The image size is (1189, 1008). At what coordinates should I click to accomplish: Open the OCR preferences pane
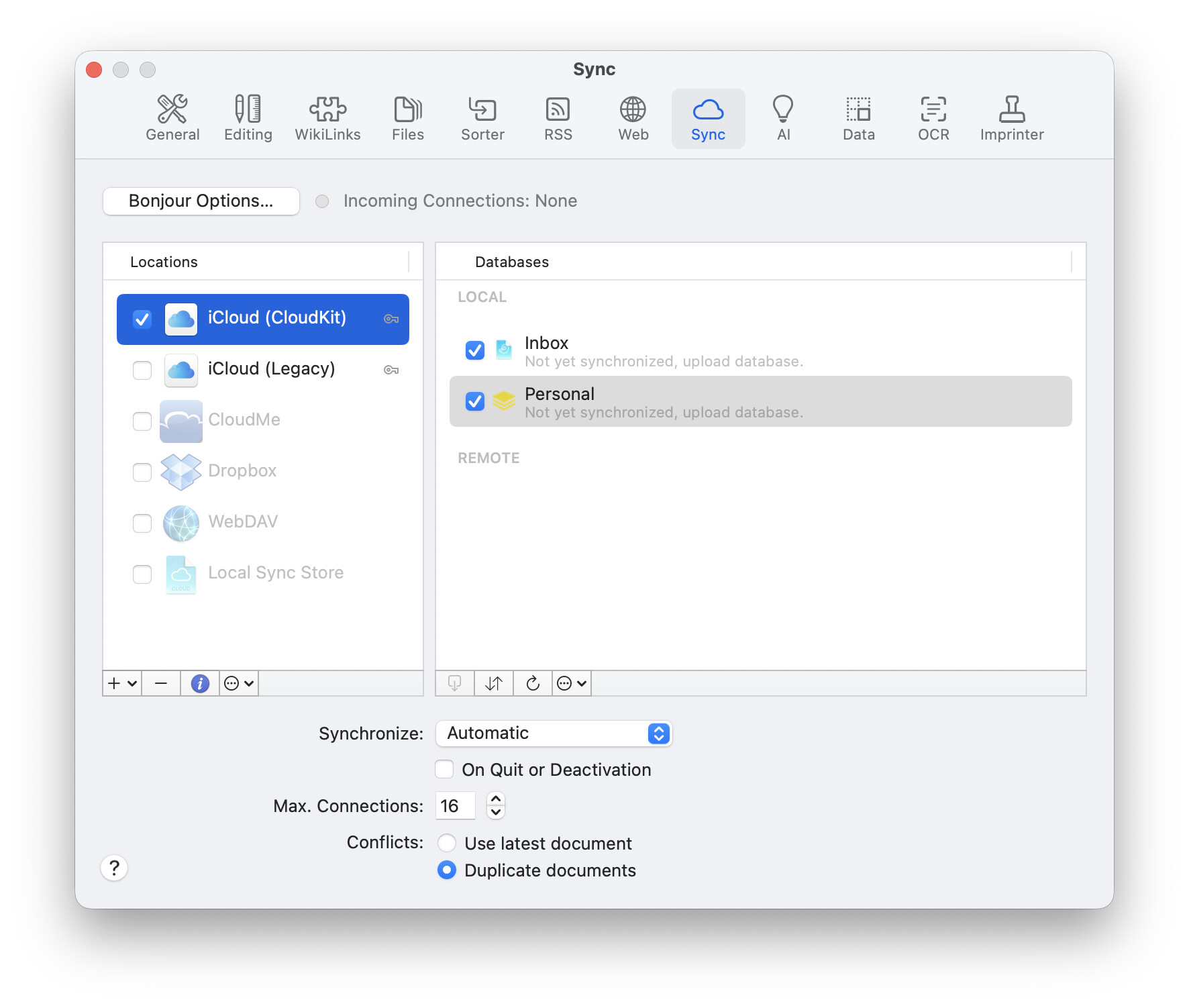[933, 119]
